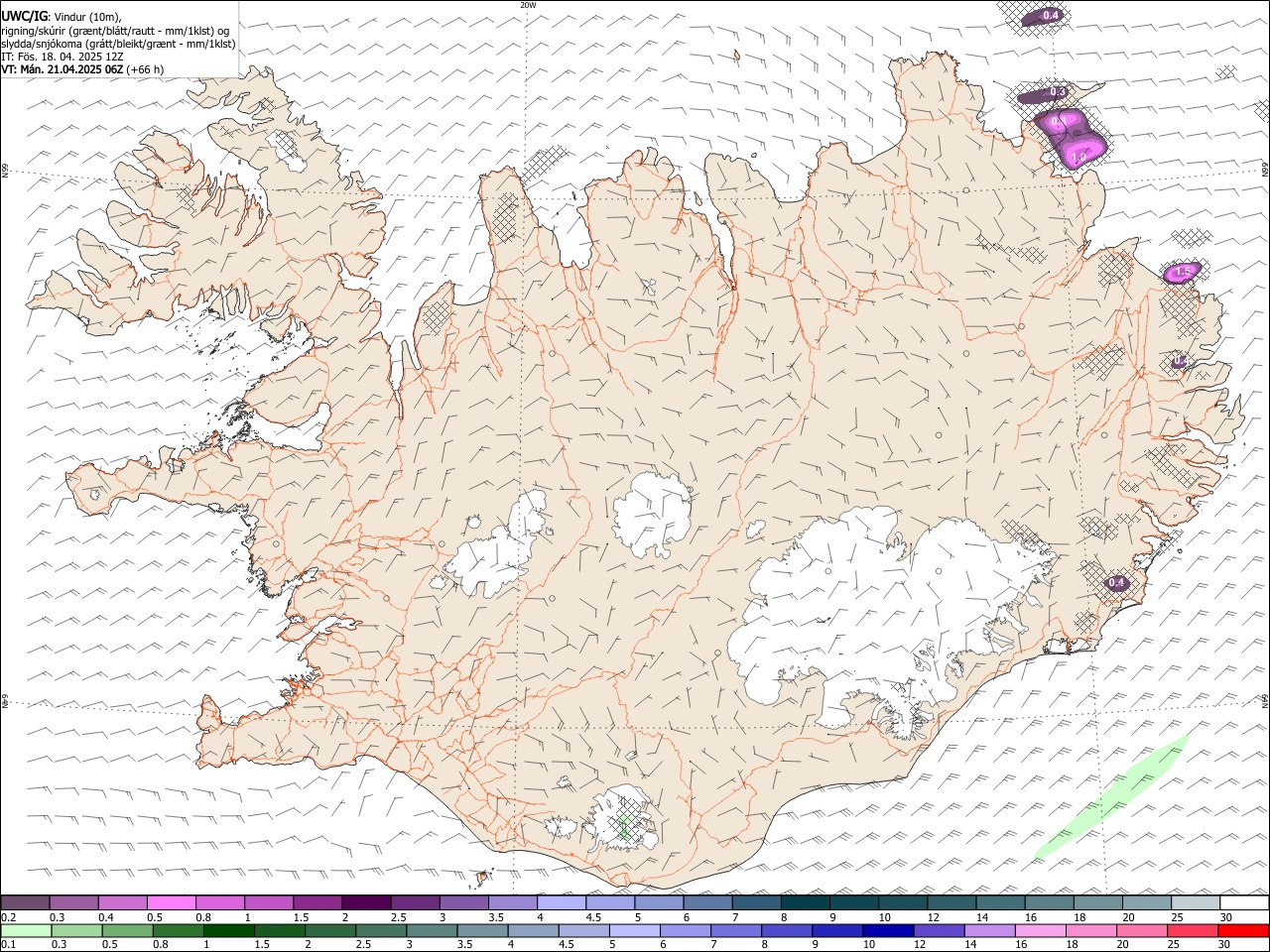Click the UWC/IG Vindur (10m) title text

pos(62,17)
